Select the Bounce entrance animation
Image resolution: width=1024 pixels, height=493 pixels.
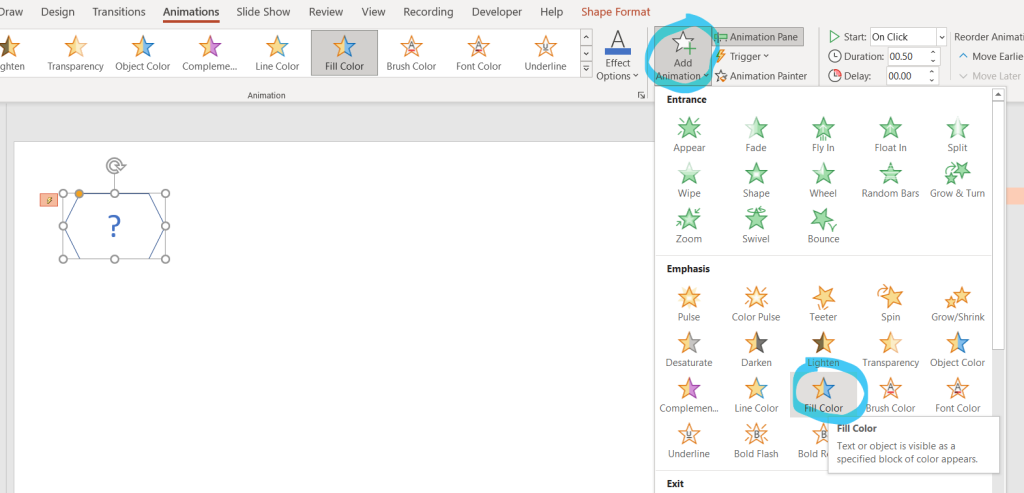(x=823, y=225)
